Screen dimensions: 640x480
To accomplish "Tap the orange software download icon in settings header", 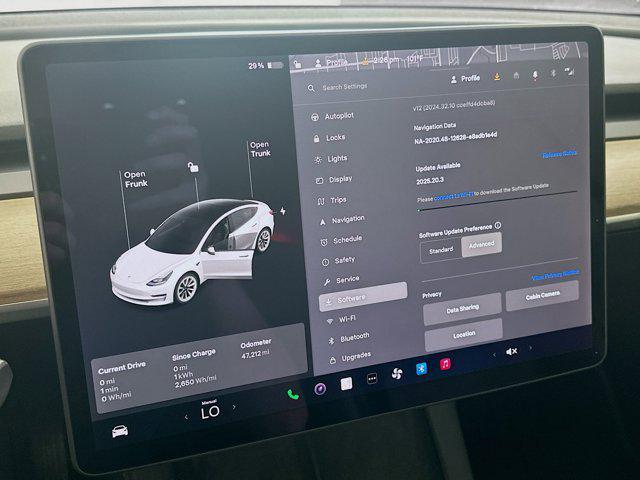I will point(497,76).
